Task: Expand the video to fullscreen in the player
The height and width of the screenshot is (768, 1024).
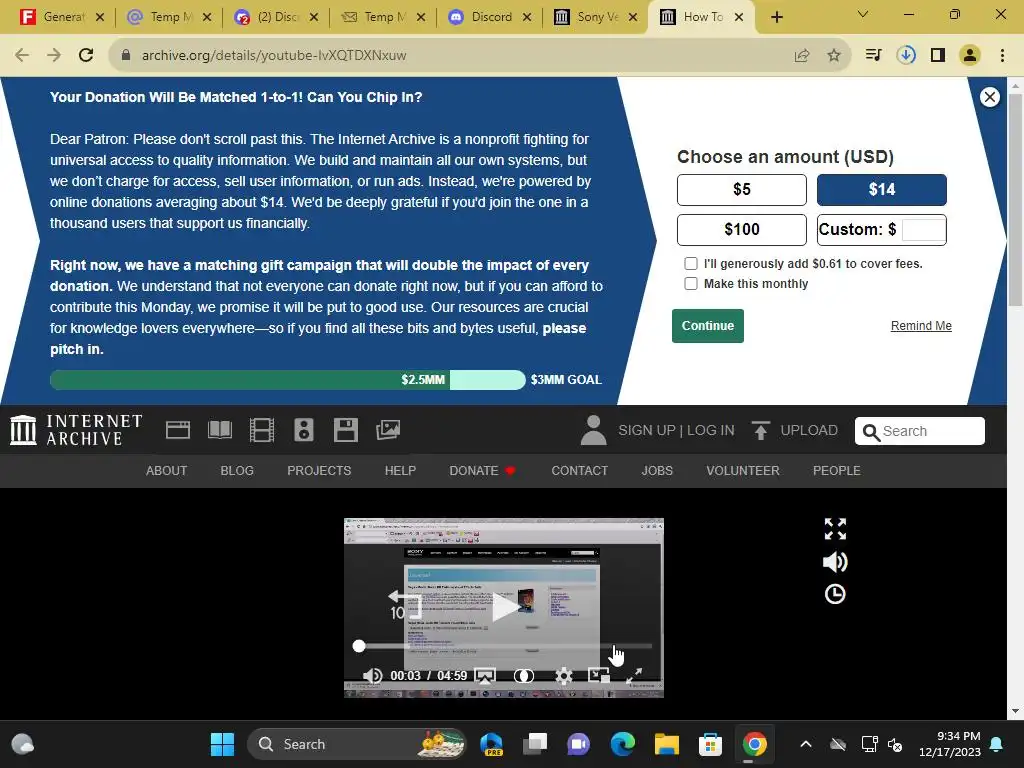Action: tap(634, 675)
